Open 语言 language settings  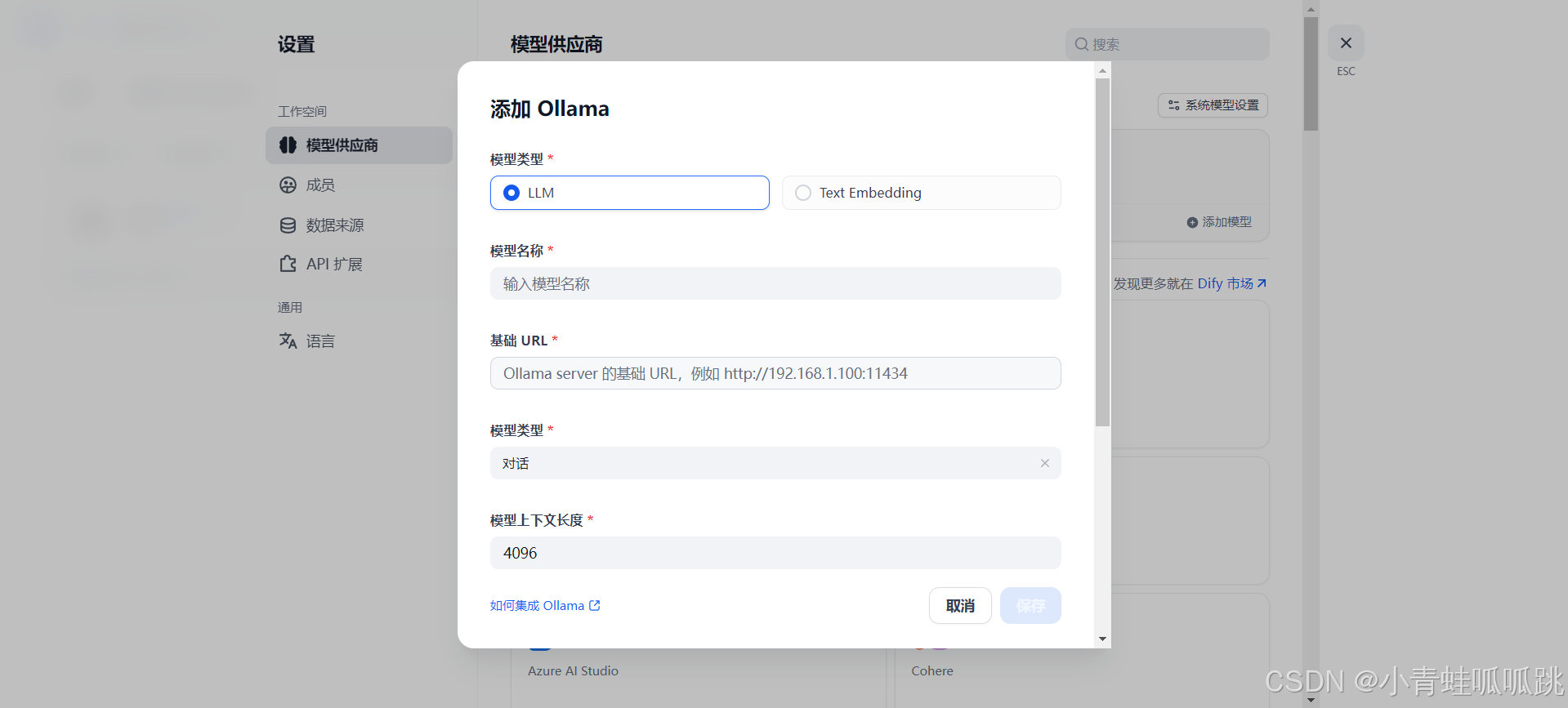tap(359, 341)
